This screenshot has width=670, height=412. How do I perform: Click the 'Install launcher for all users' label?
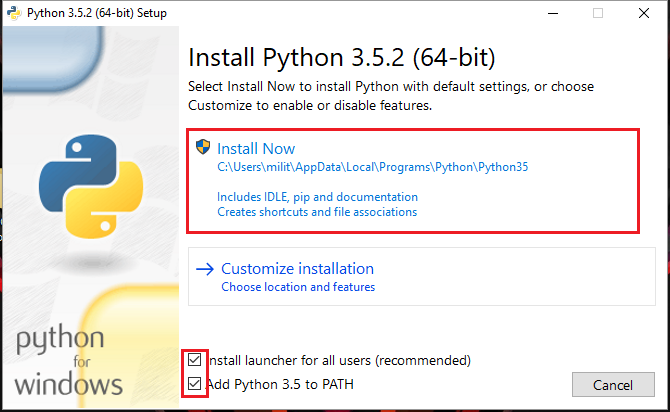(339, 360)
